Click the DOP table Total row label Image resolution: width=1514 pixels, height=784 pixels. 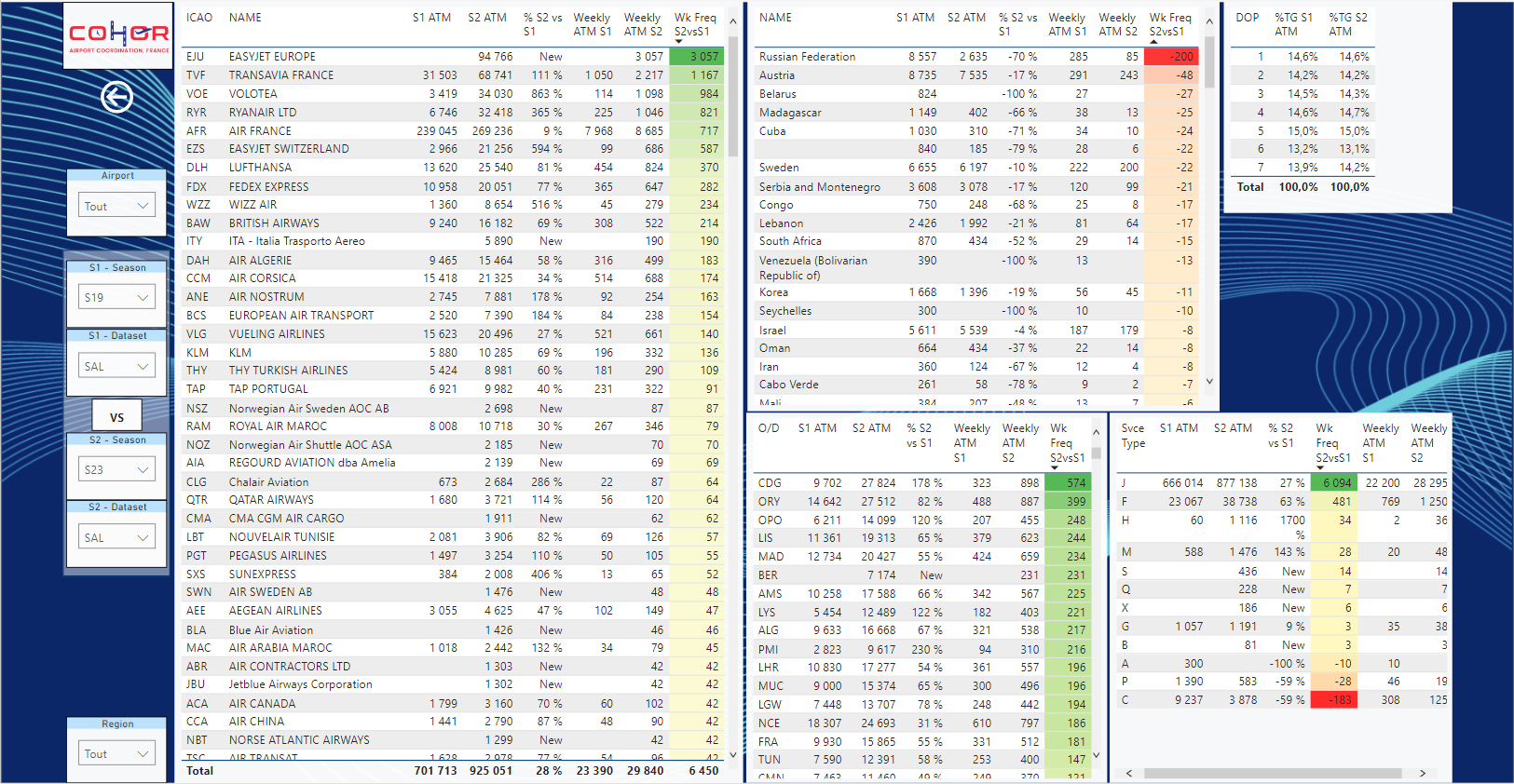coord(1250,187)
